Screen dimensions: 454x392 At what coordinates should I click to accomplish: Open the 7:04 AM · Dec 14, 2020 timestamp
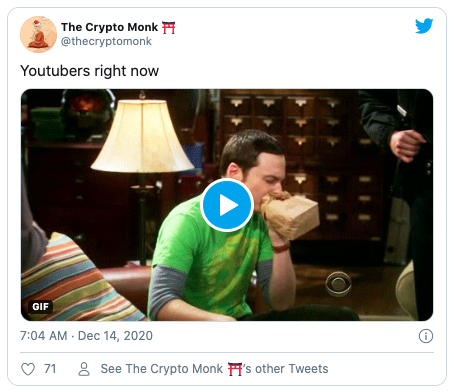click(x=86, y=336)
